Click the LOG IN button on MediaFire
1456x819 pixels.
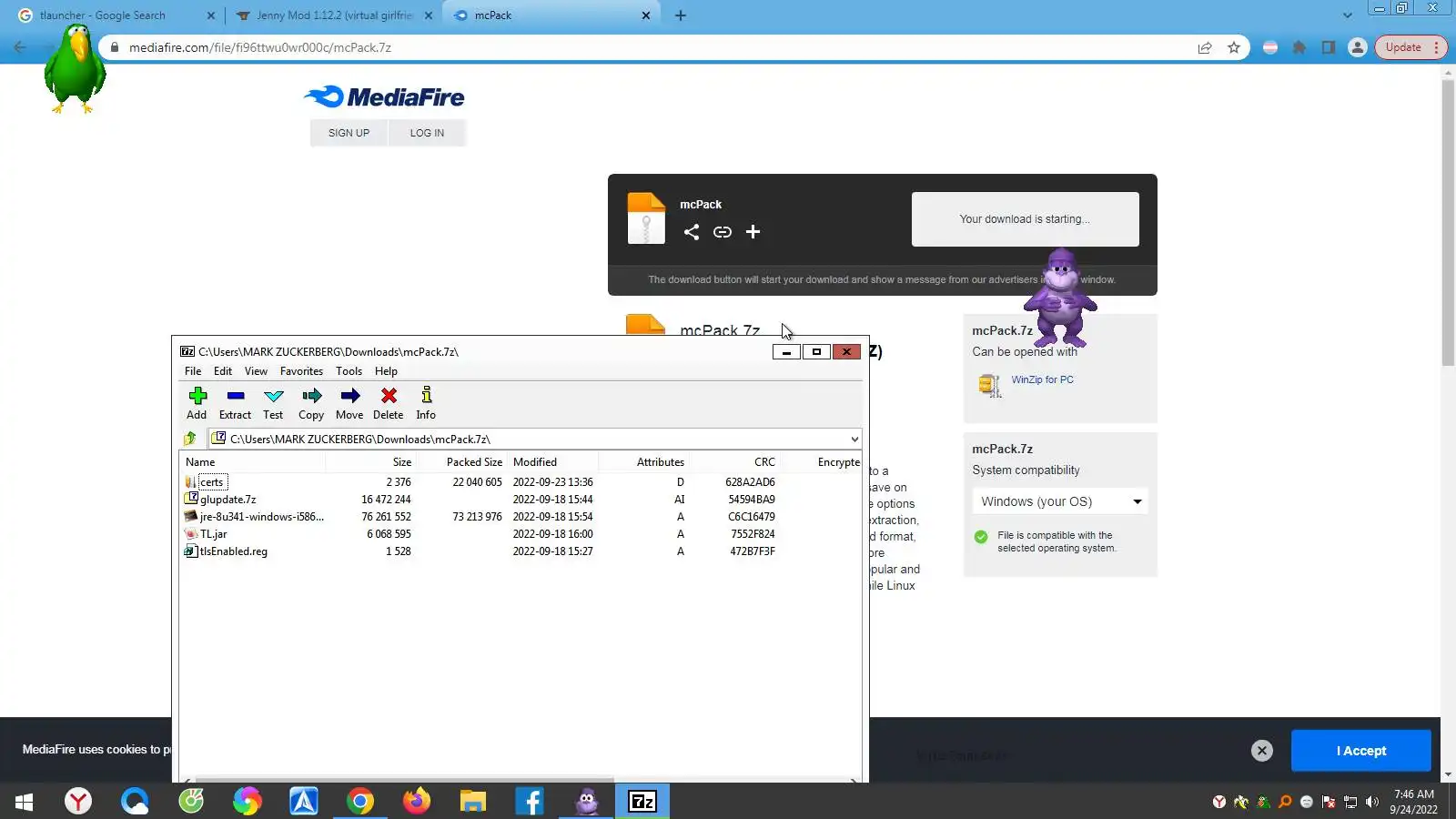[x=427, y=133]
